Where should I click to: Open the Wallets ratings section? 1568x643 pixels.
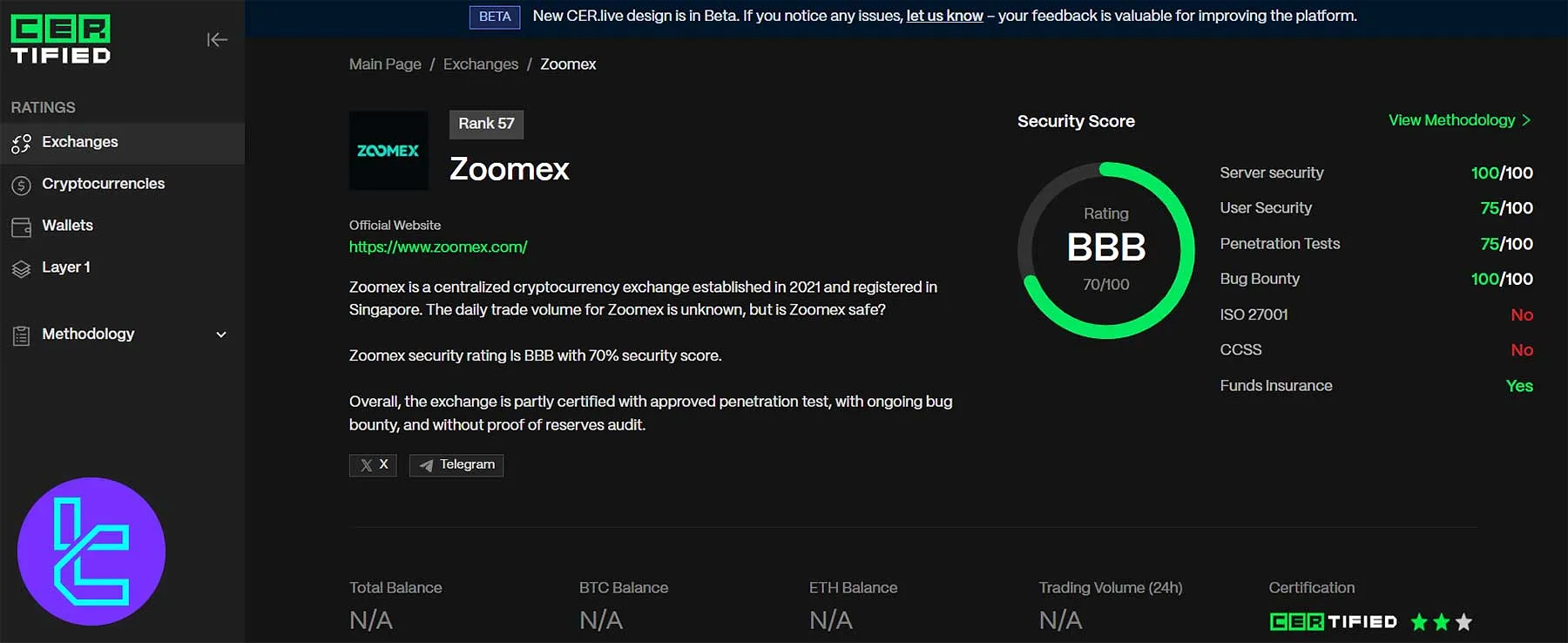tap(122, 227)
